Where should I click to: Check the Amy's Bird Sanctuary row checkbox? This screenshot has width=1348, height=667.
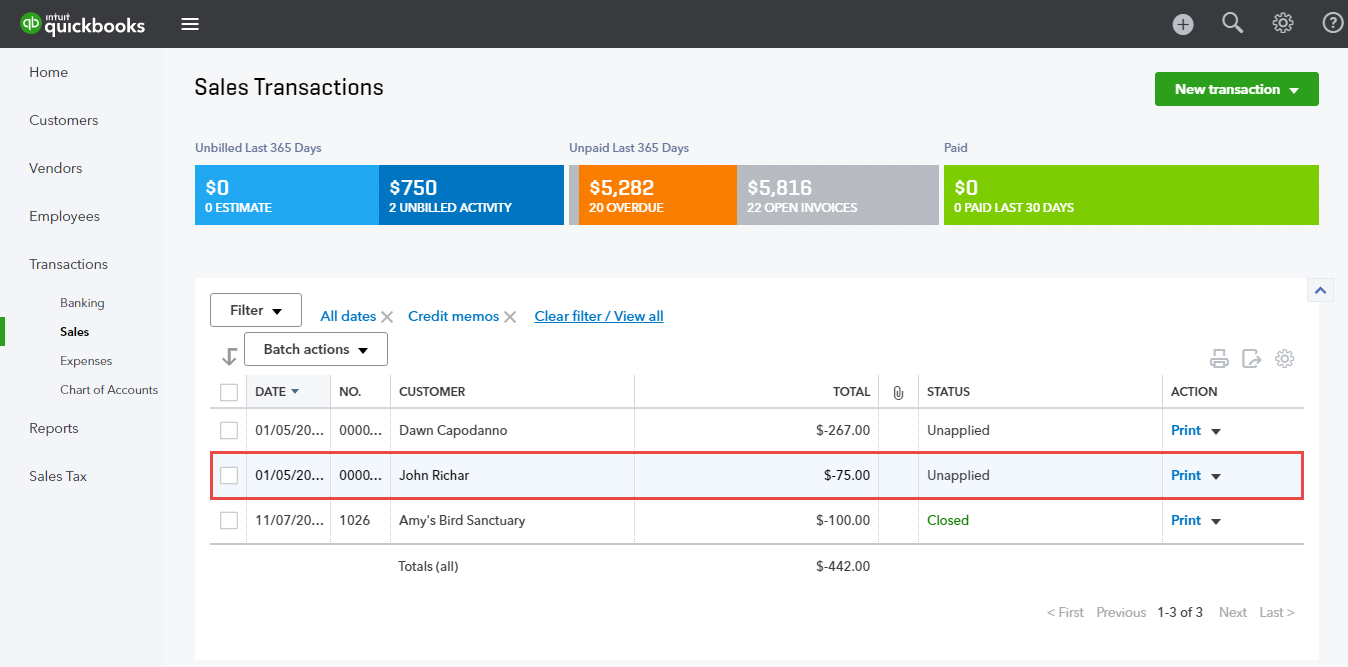pos(229,520)
